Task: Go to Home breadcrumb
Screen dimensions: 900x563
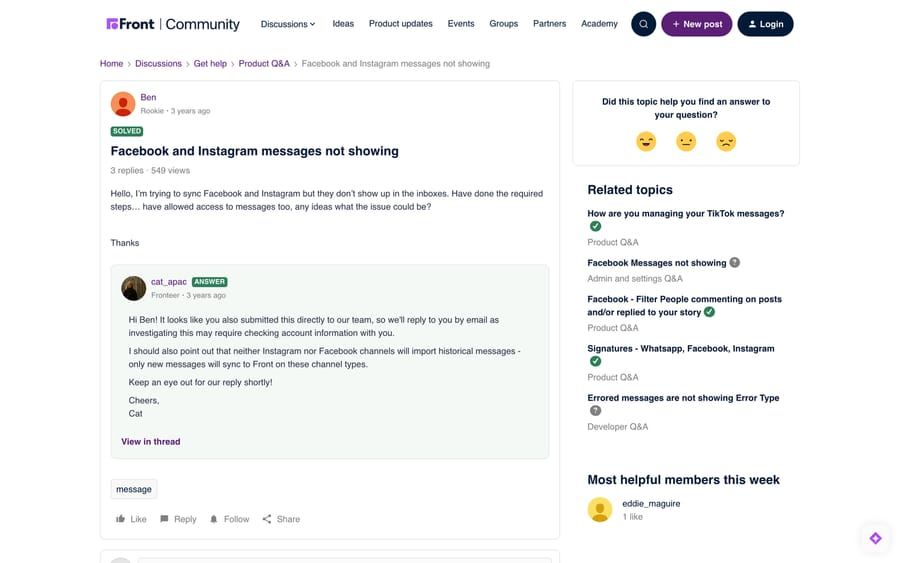Action: click(111, 64)
